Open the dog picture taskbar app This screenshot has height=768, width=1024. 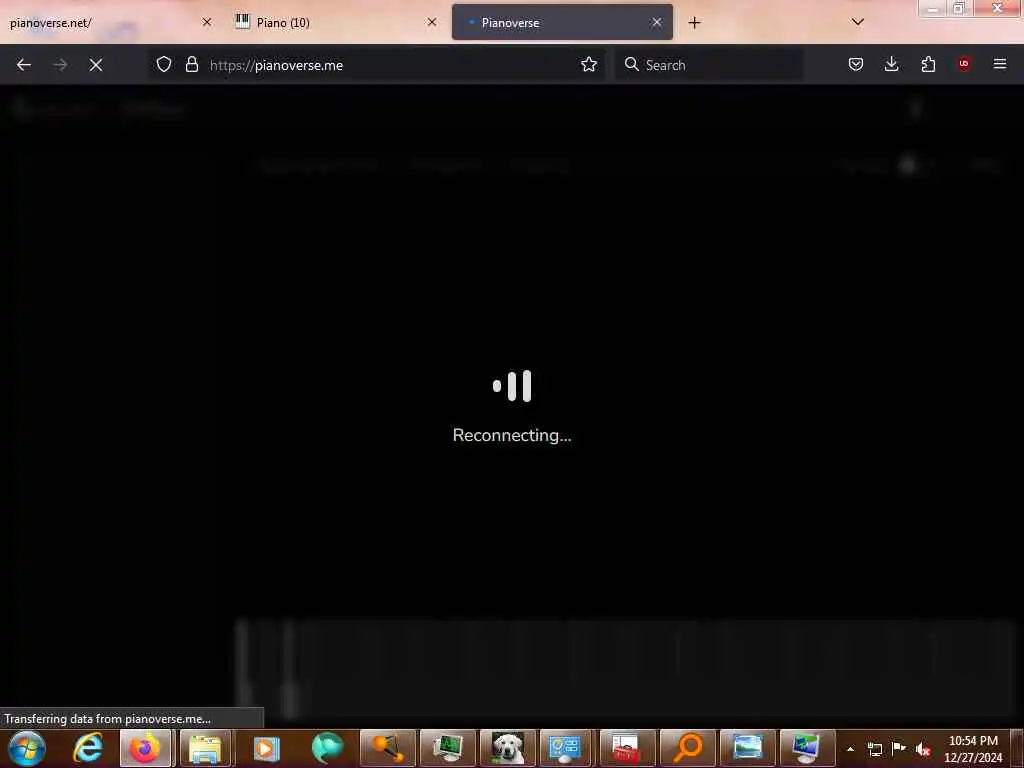coord(508,748)
